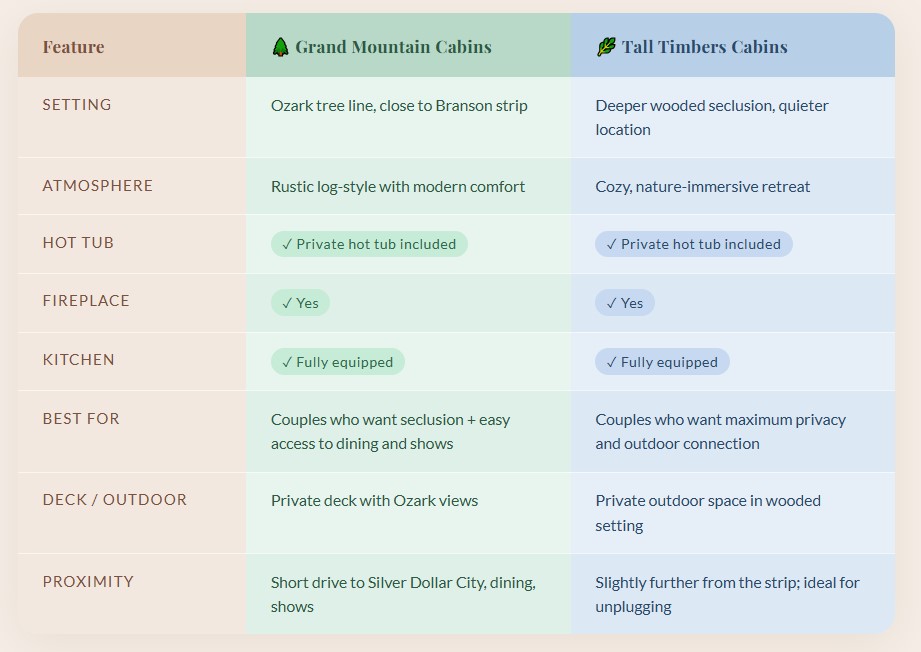Click the PROXIMITY row label
Screen dimensions: 921x652
[88, 582]
